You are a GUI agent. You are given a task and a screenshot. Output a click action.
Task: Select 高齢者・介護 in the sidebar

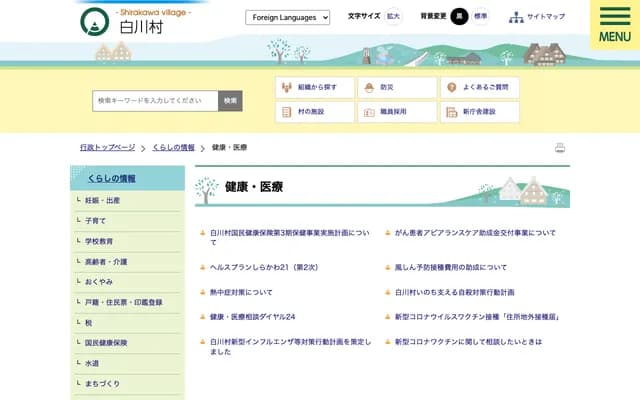pos(106,261)
